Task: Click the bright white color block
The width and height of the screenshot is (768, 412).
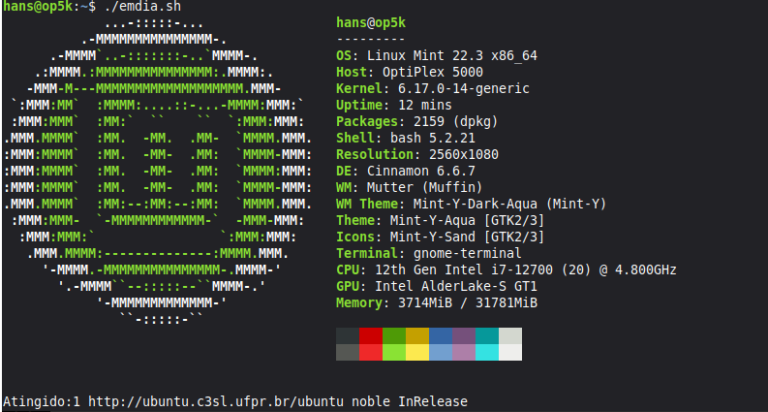Action: (x=510, y=352)
